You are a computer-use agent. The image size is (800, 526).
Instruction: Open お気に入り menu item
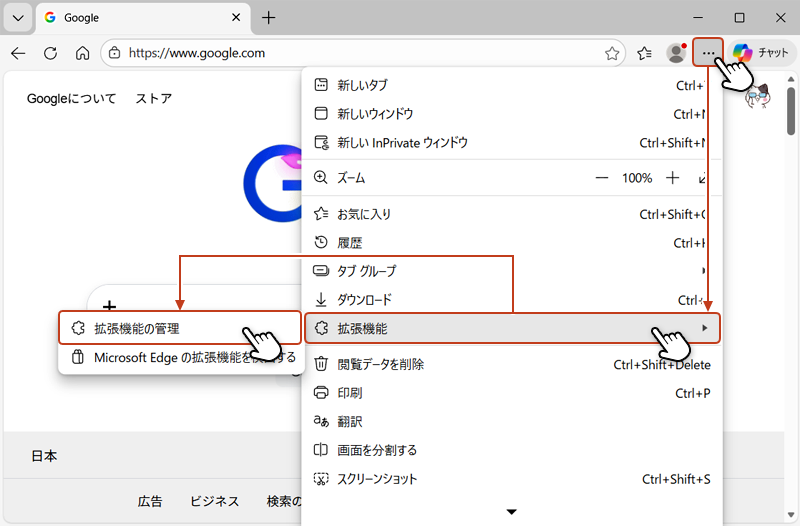click(512, 214)
